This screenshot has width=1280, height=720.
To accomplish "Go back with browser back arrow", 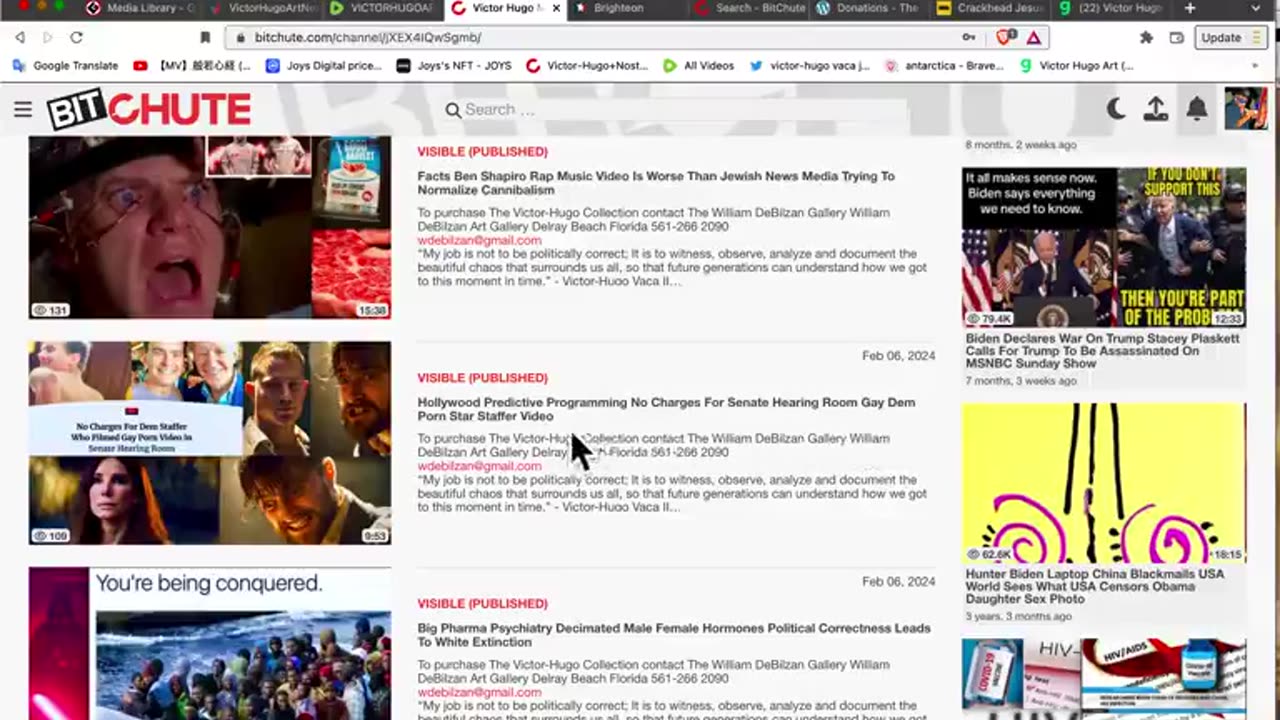I will tap(20, 37).
